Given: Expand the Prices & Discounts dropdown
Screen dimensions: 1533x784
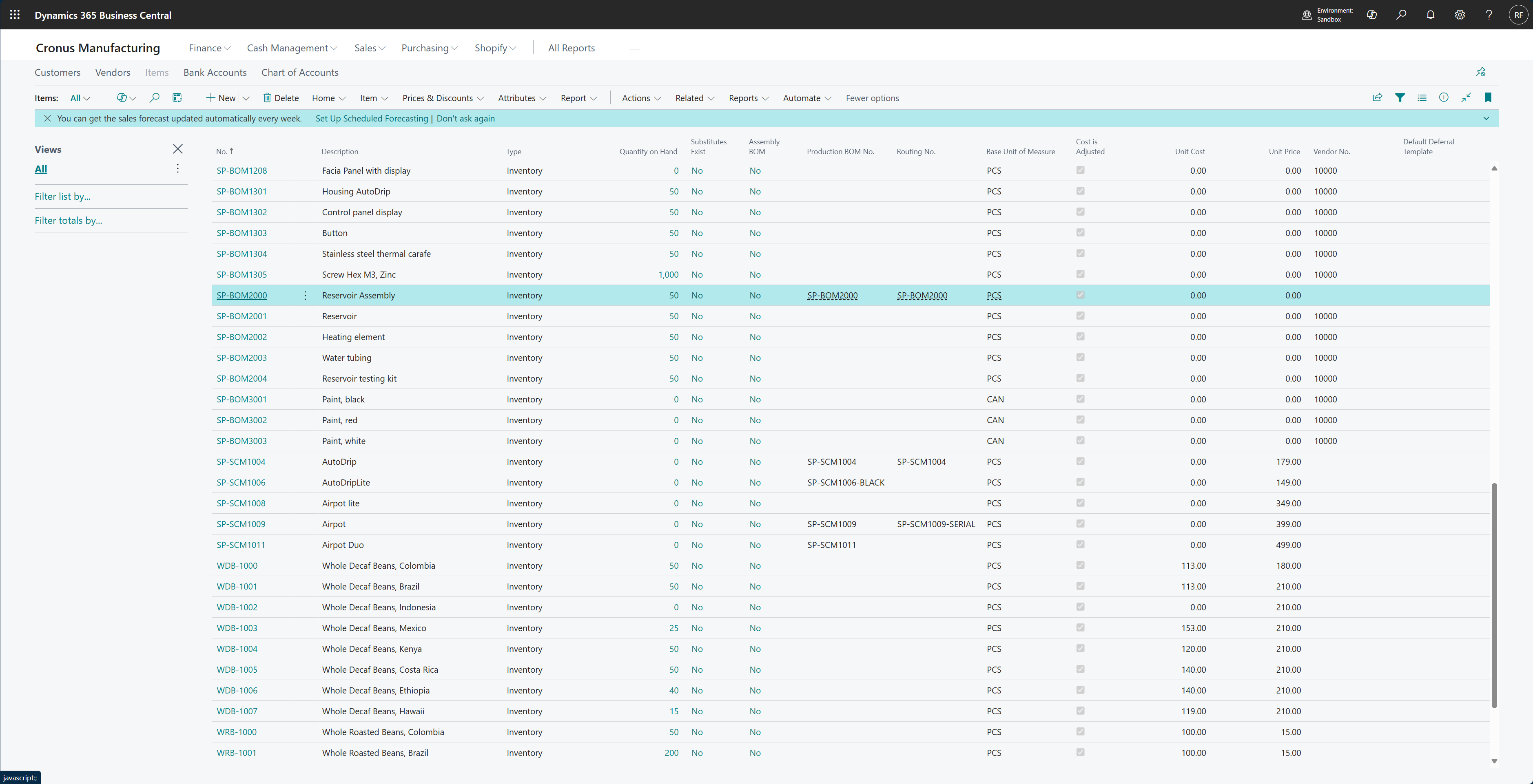Looking at the screenshot, I should [443, 98].
